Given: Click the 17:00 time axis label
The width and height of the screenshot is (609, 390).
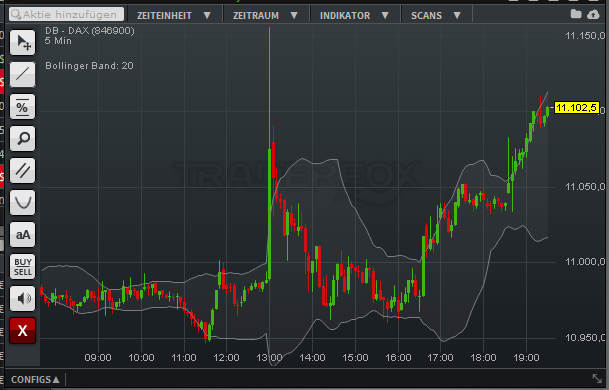Looking at the screenshot, I should pyautogui.click(x=440, y=358).
